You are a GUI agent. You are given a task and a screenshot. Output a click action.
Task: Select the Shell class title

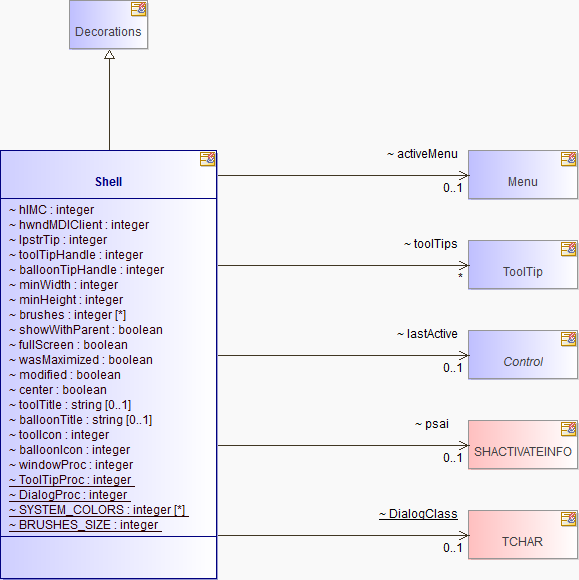click(108, 182)
